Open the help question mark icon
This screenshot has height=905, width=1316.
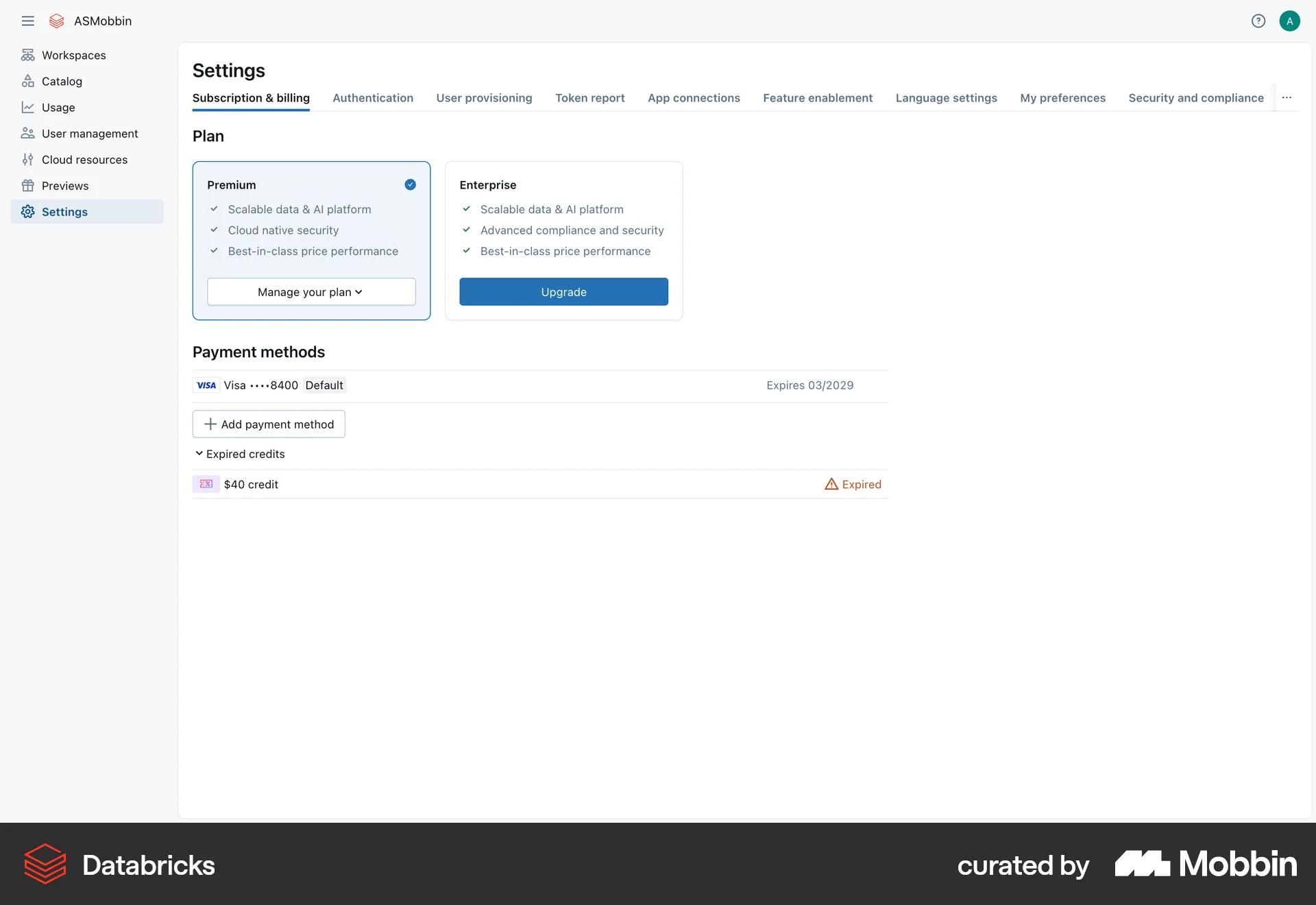pyautogui.click(x=1258, y=21)
